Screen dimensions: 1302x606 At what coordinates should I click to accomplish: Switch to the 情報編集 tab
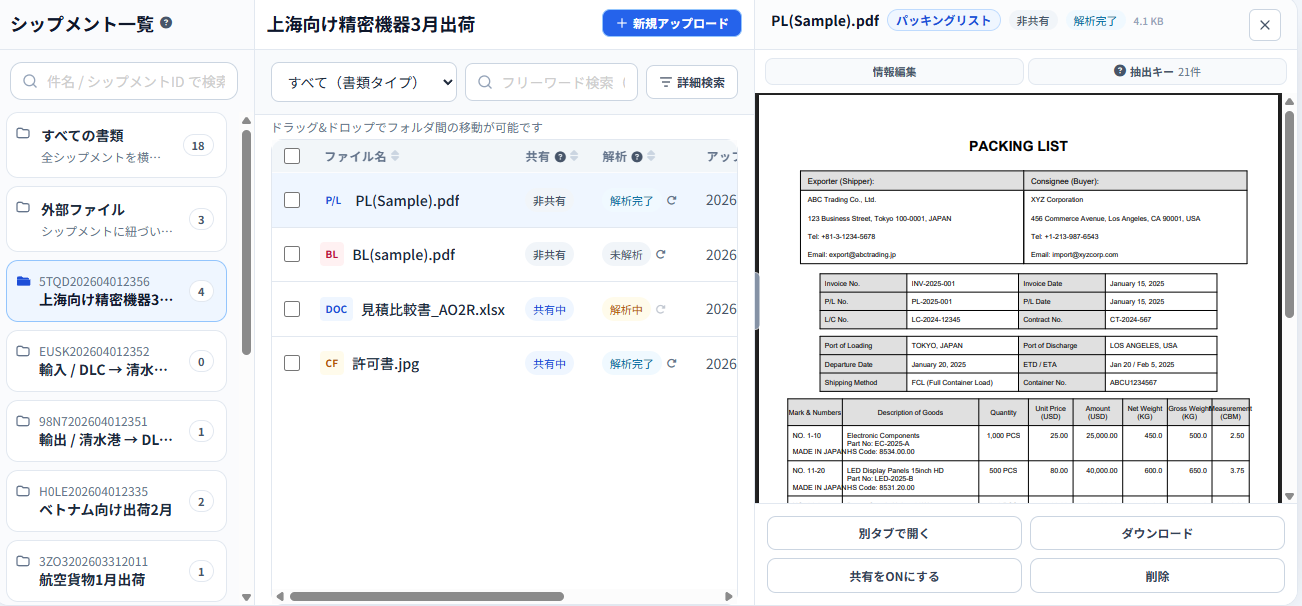click(x=893, y=71)
